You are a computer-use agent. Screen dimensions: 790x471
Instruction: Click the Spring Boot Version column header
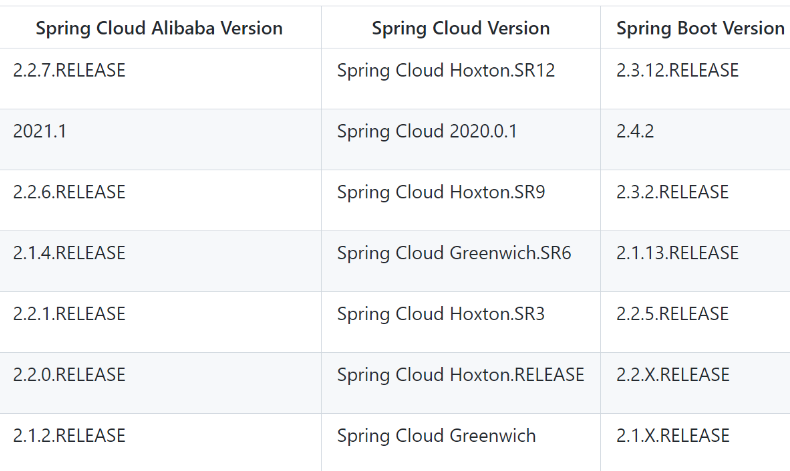pyautogui.click(x=700, y=28)
